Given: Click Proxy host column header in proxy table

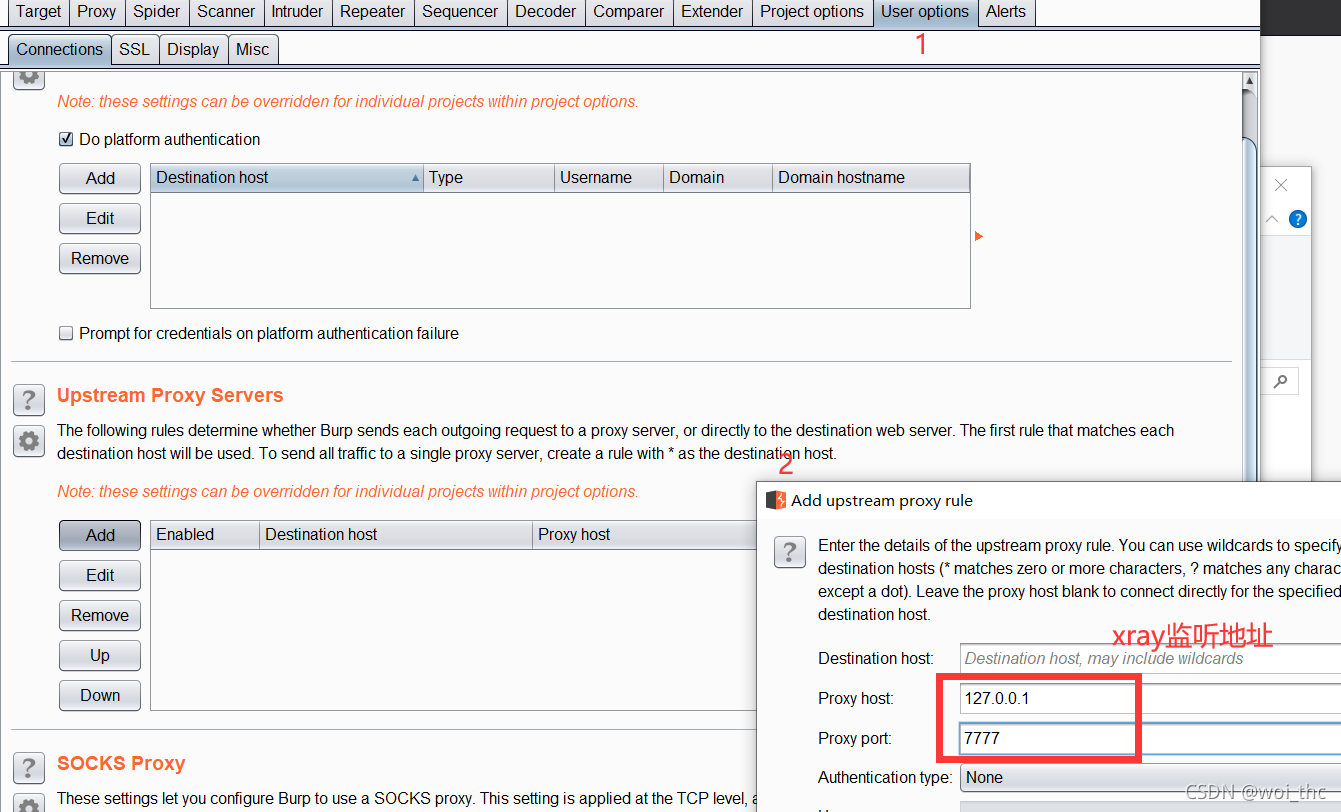Looking at the screenshot, I should (x=644, y=535).
